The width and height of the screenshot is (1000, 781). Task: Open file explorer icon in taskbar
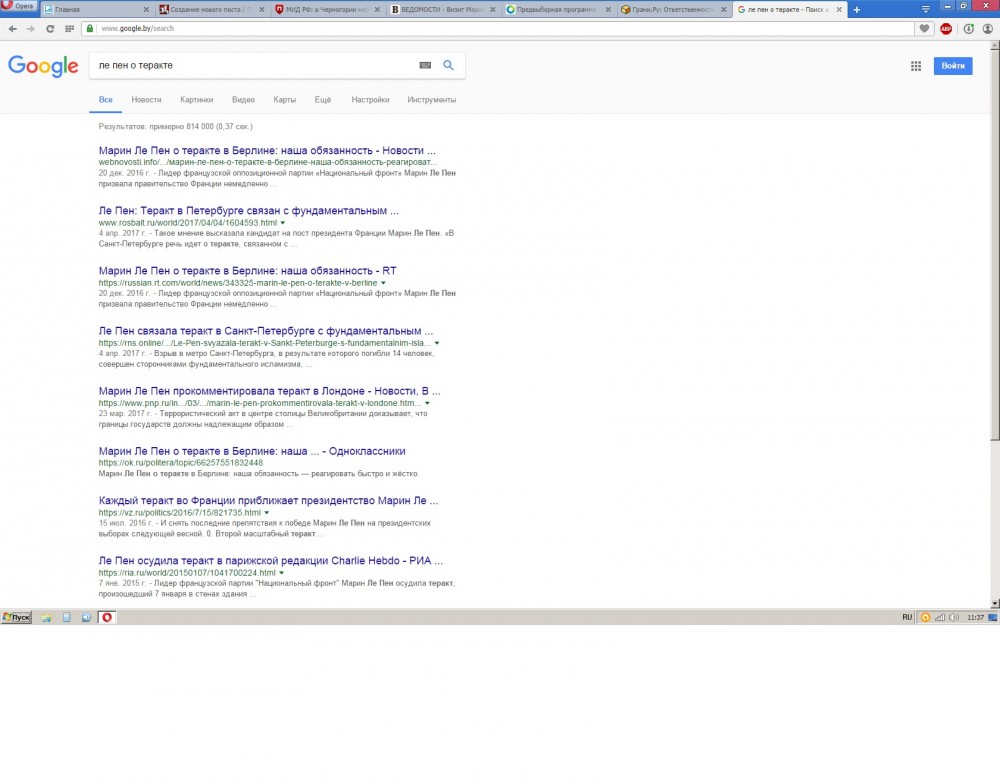(x=47, y=617)
